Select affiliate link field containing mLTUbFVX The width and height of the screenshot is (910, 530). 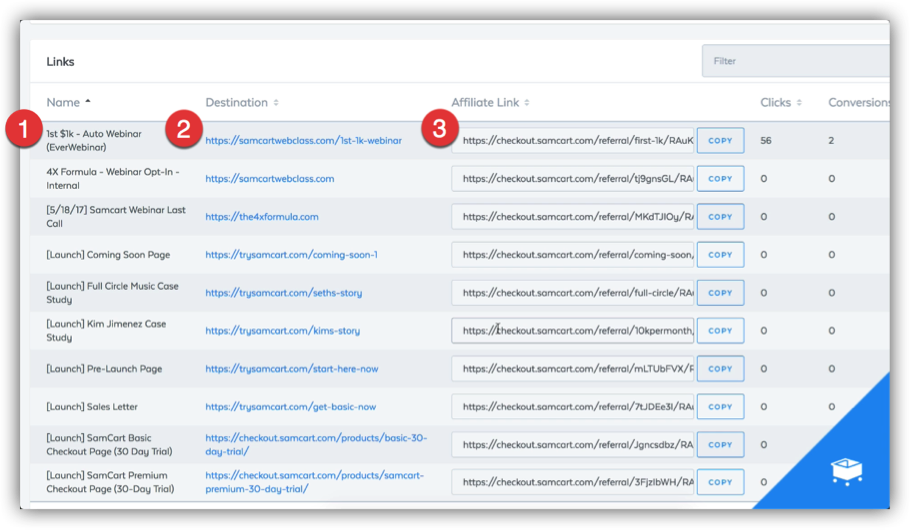tap(573, 369)
